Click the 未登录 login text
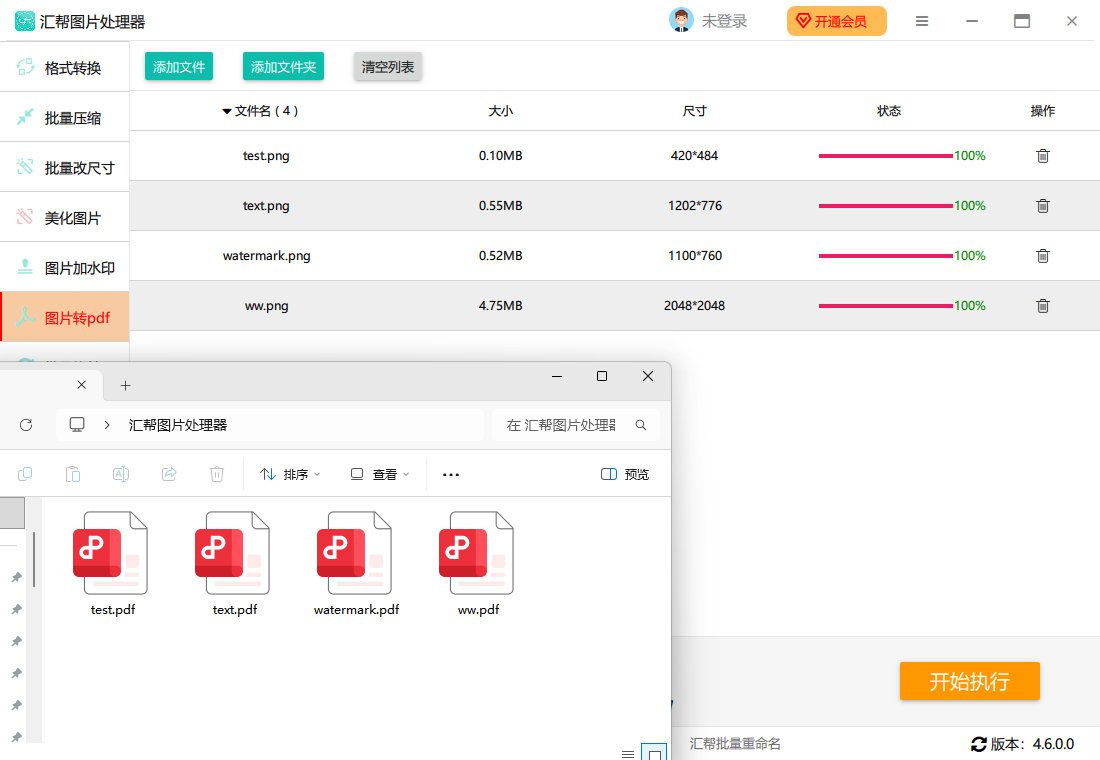Viewport: 1100px width, 760px height. pos(725,21)
